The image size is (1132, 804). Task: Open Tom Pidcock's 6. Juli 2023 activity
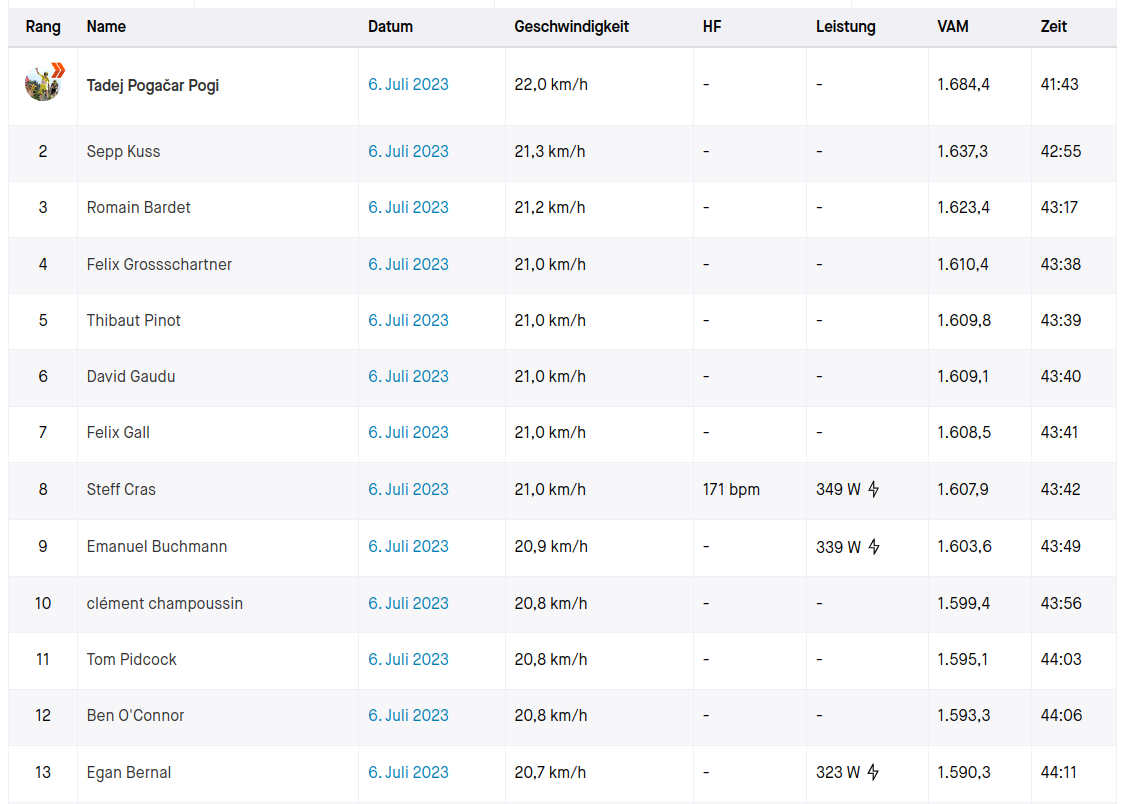click(408, 659)
